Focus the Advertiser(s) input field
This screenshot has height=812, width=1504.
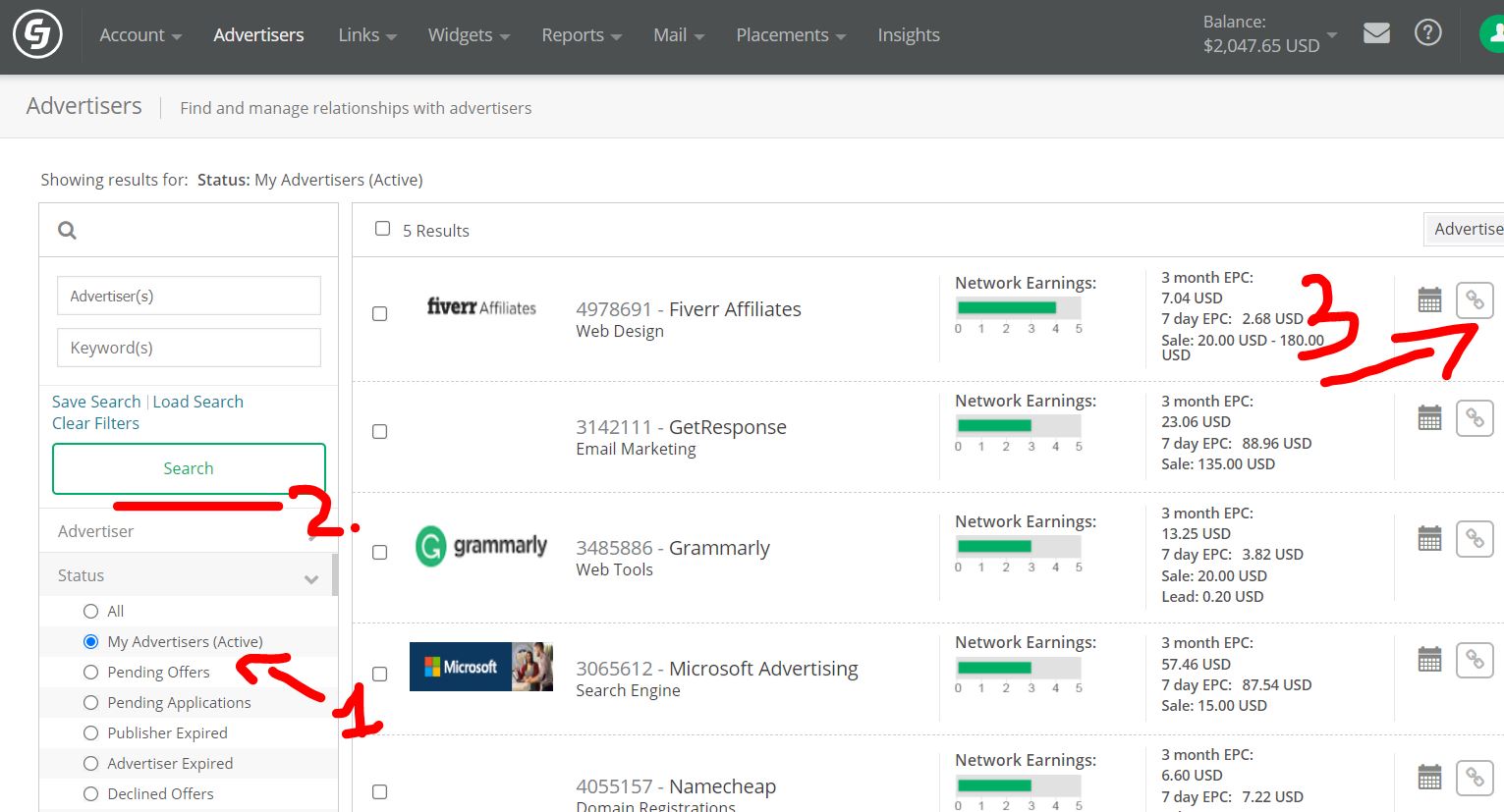tap(189, 296)
